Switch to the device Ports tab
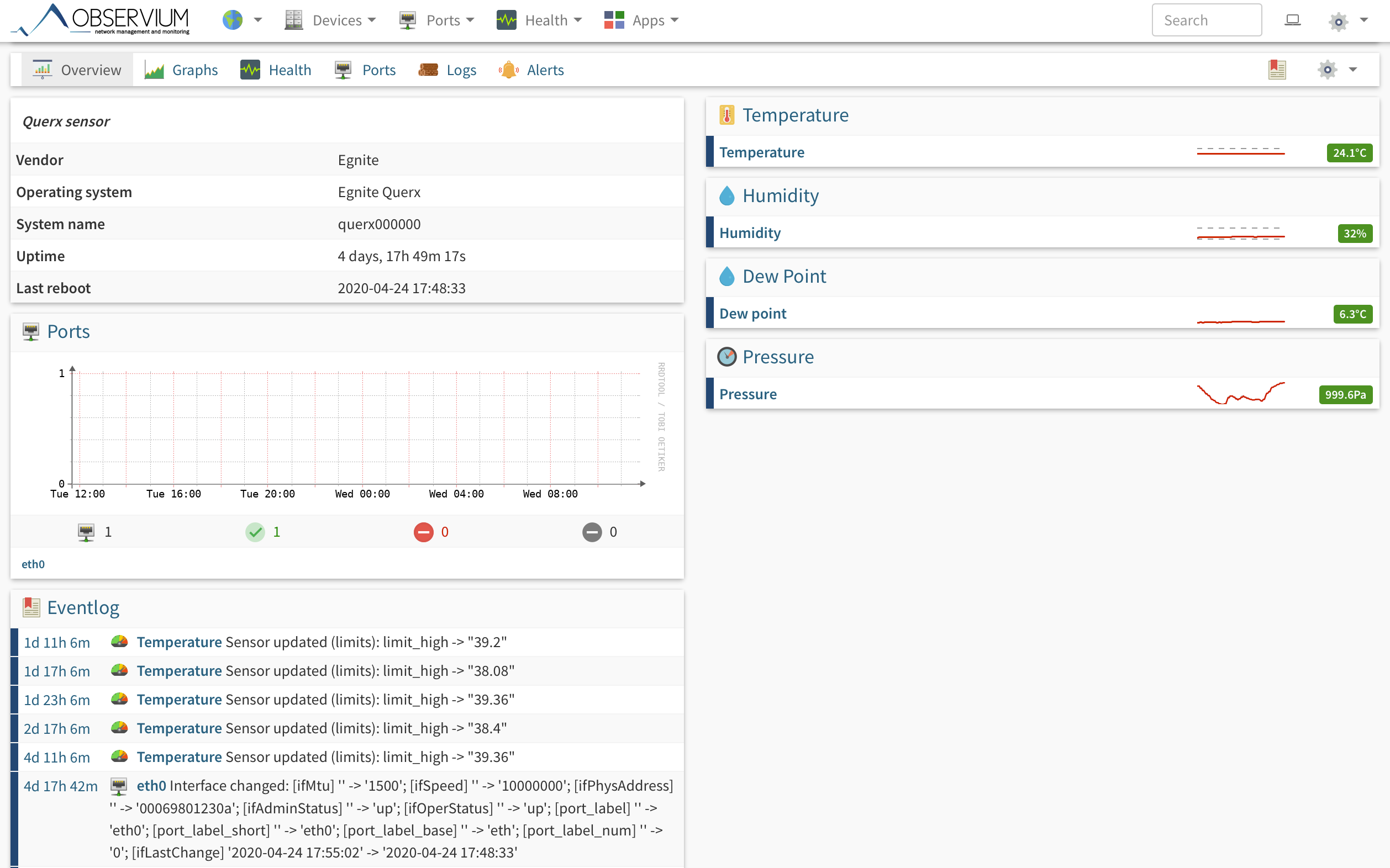This screenshot has height=868, width=1390. click(x=365, y=70)
